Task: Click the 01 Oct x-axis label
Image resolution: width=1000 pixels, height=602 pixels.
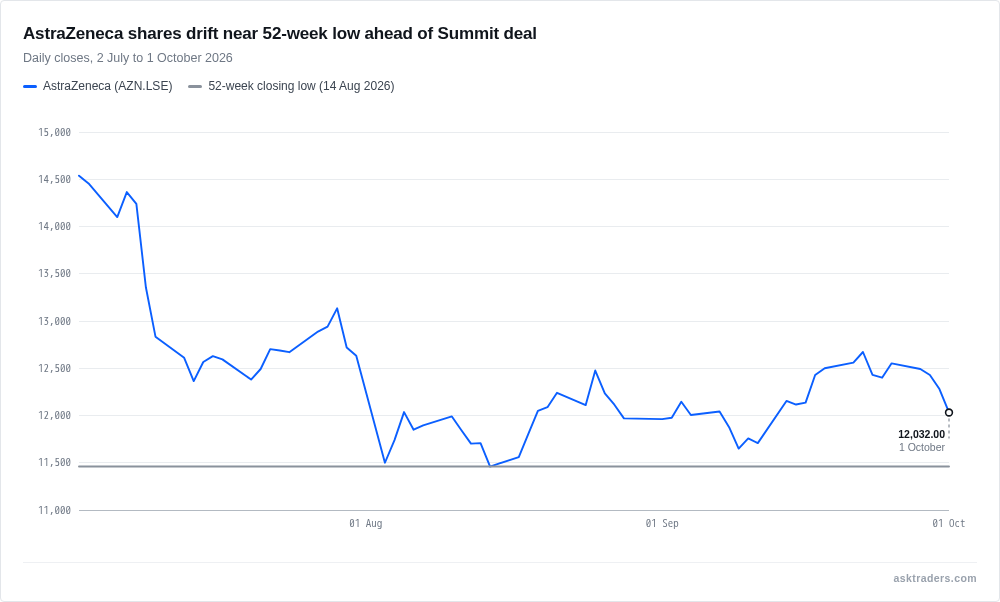Action: tap(948, 524)
